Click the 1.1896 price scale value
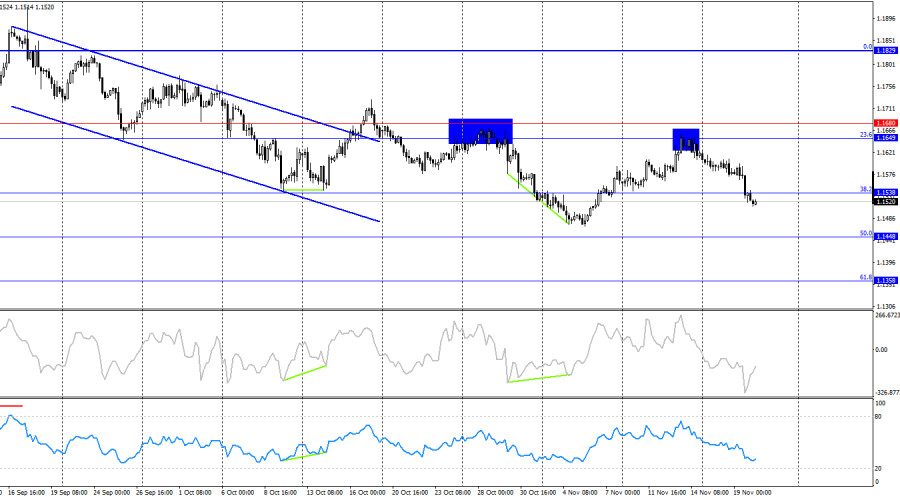Viewport: 900px width, 500px height. pos(886,19)
